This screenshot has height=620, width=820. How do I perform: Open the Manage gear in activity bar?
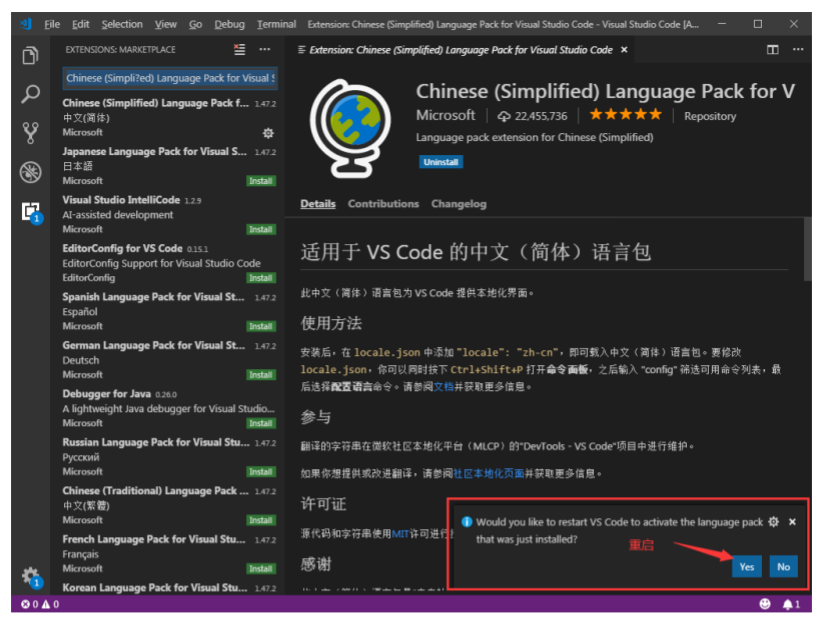31,577
